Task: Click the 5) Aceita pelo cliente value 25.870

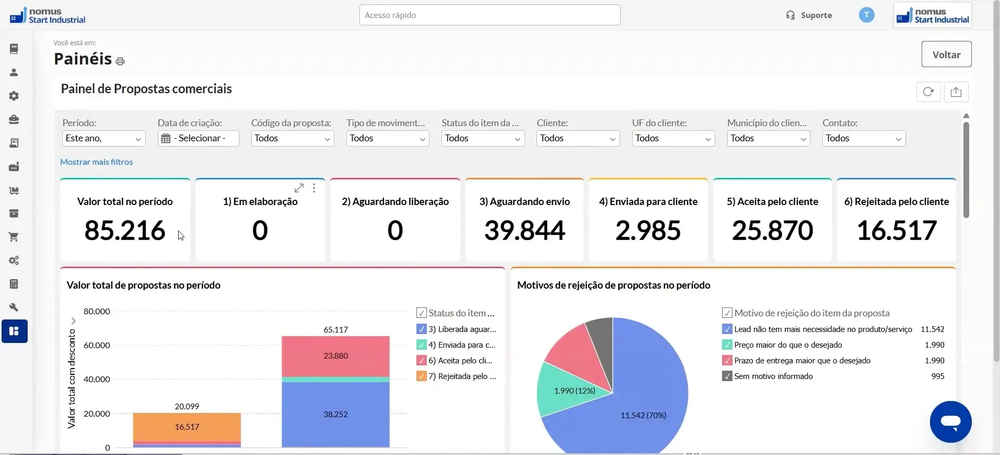Action: (772, 230)
